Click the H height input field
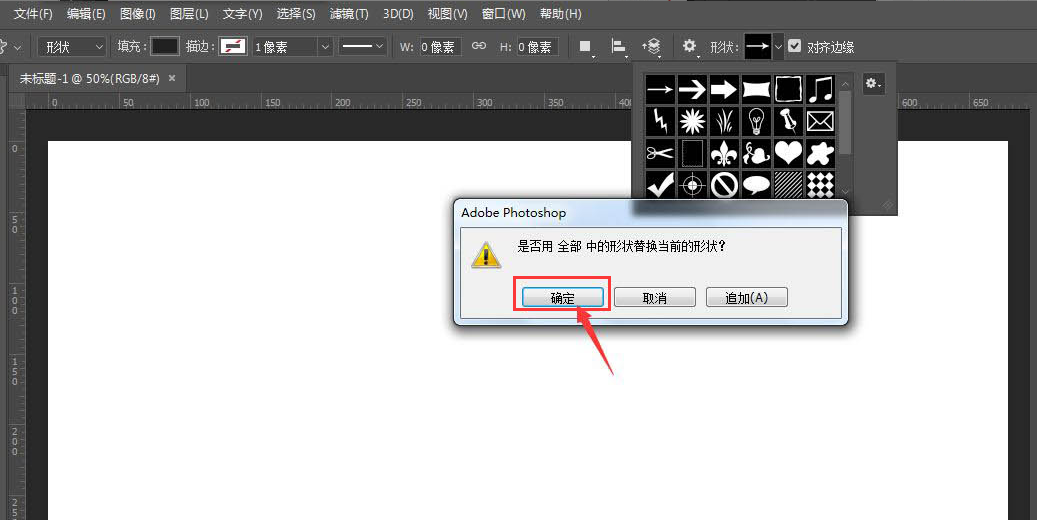This screenshot has height=520, width=1037. coord(536,47)
